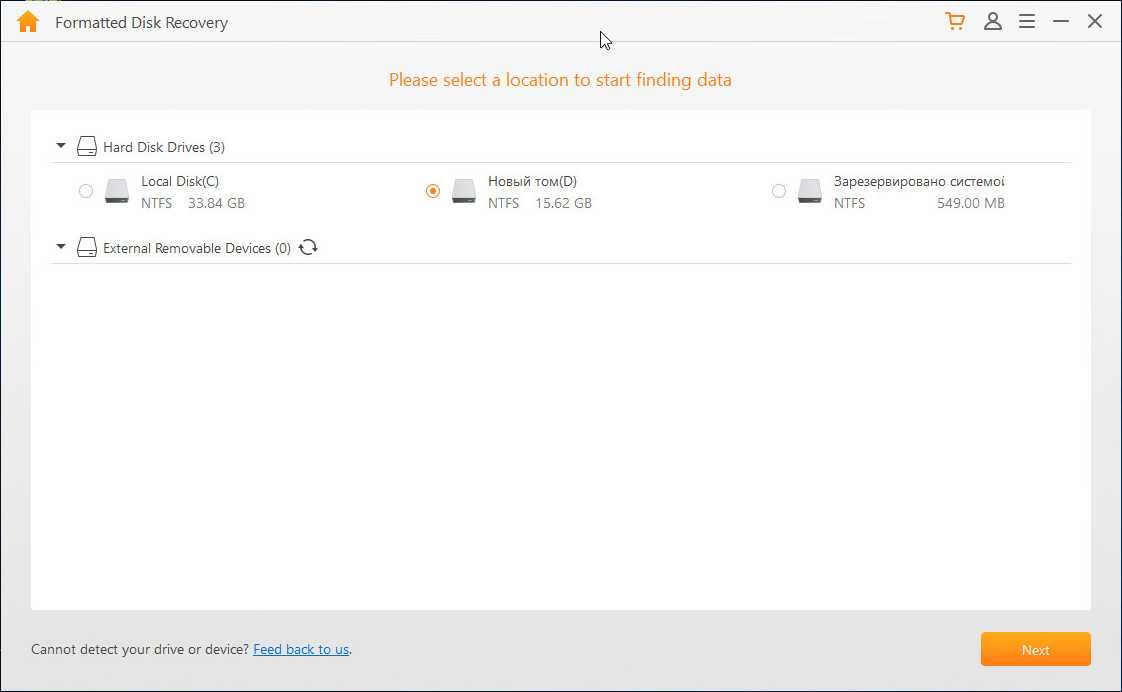
Task: Click the Local Disk(C) drive icon
Action: [117, 191]
